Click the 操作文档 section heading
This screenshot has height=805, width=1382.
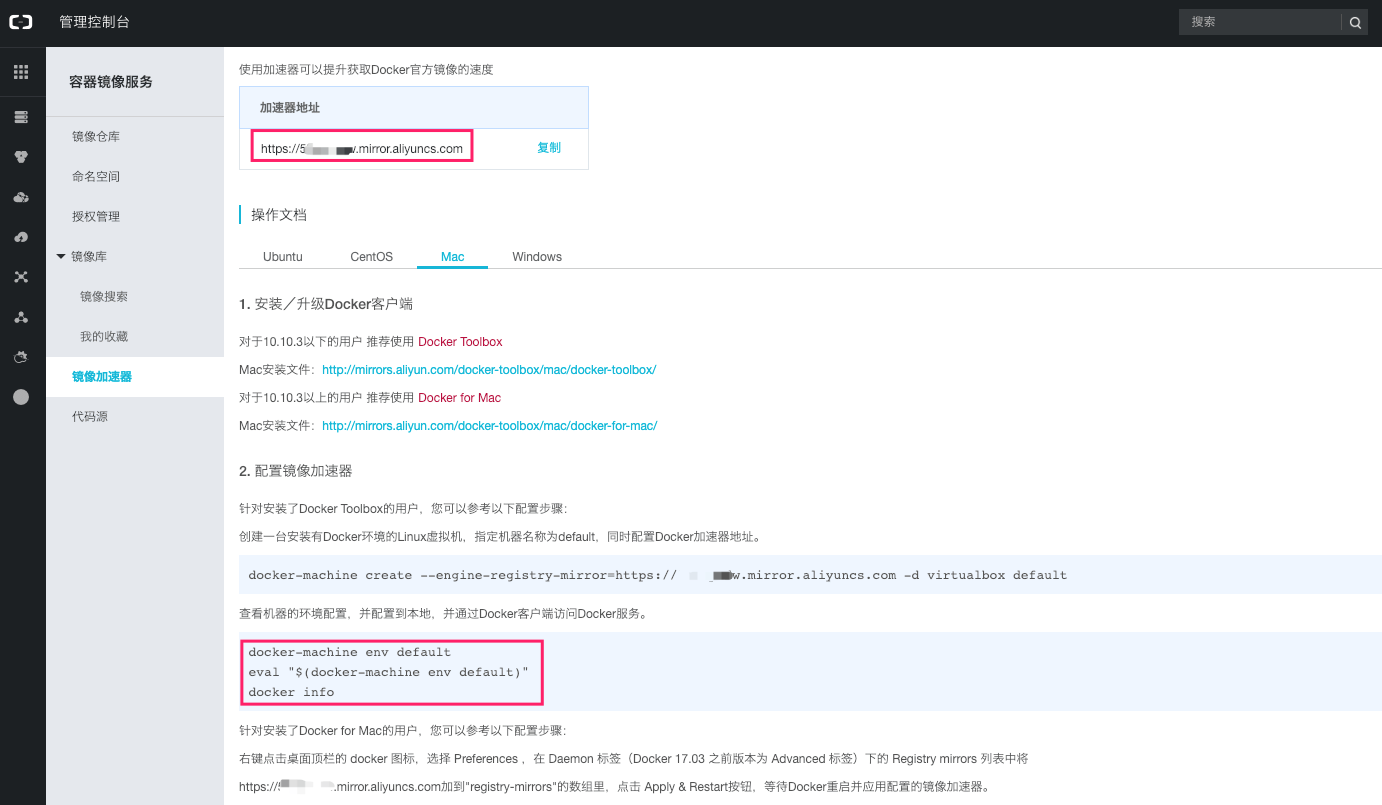click(279, 215)
